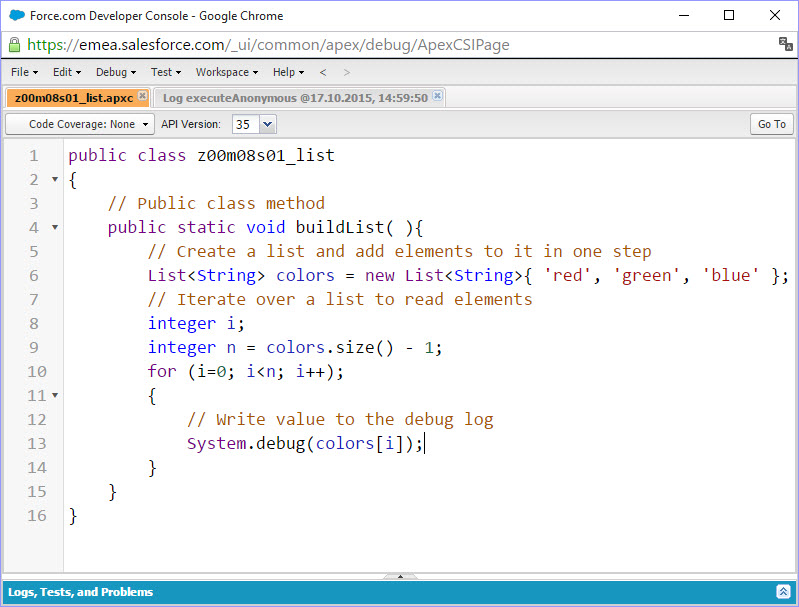Open the API Version dropdown
799x607 pixels.
point(267,124)
